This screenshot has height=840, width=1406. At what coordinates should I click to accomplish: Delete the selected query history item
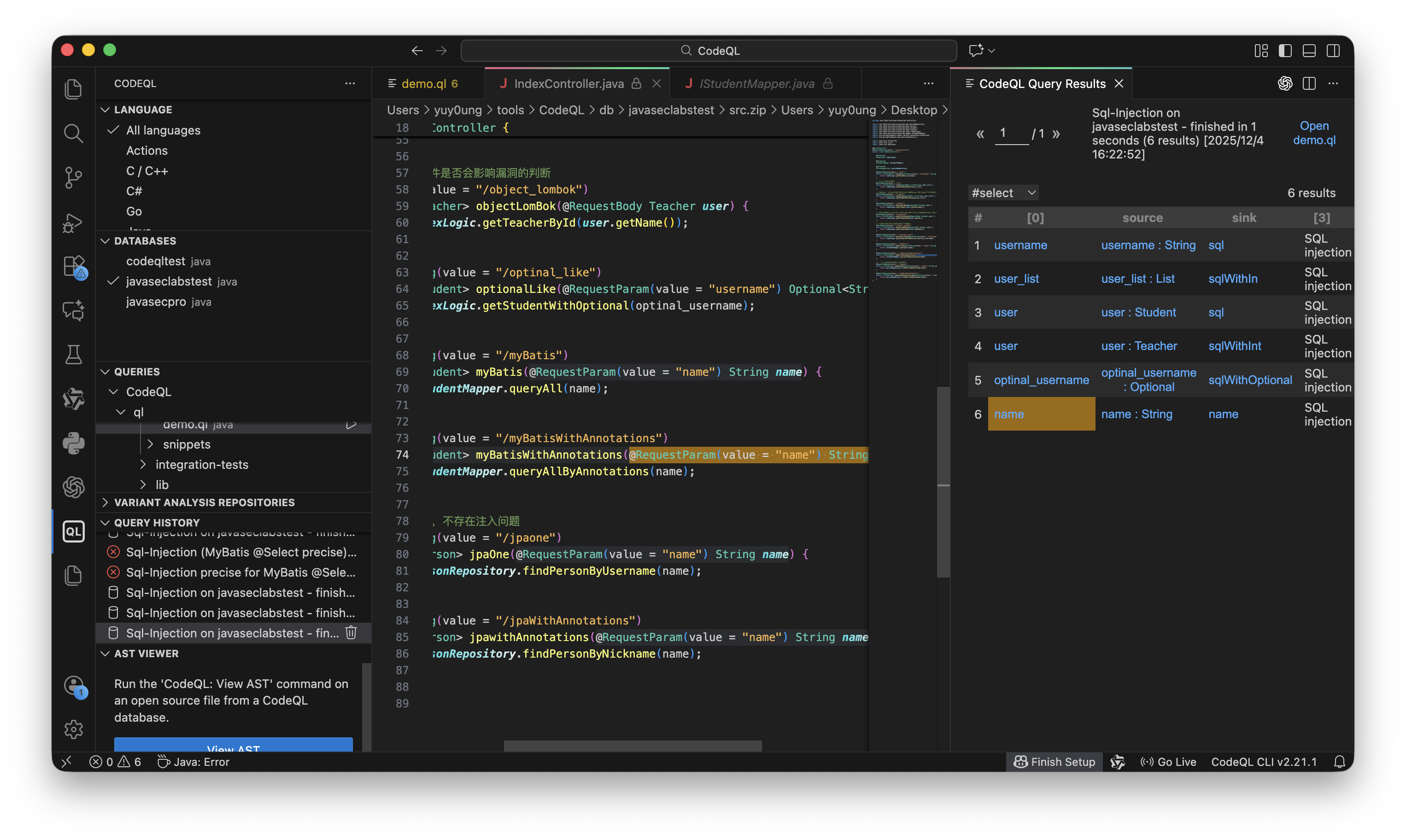pyautogui.click(x=351, y=633)
